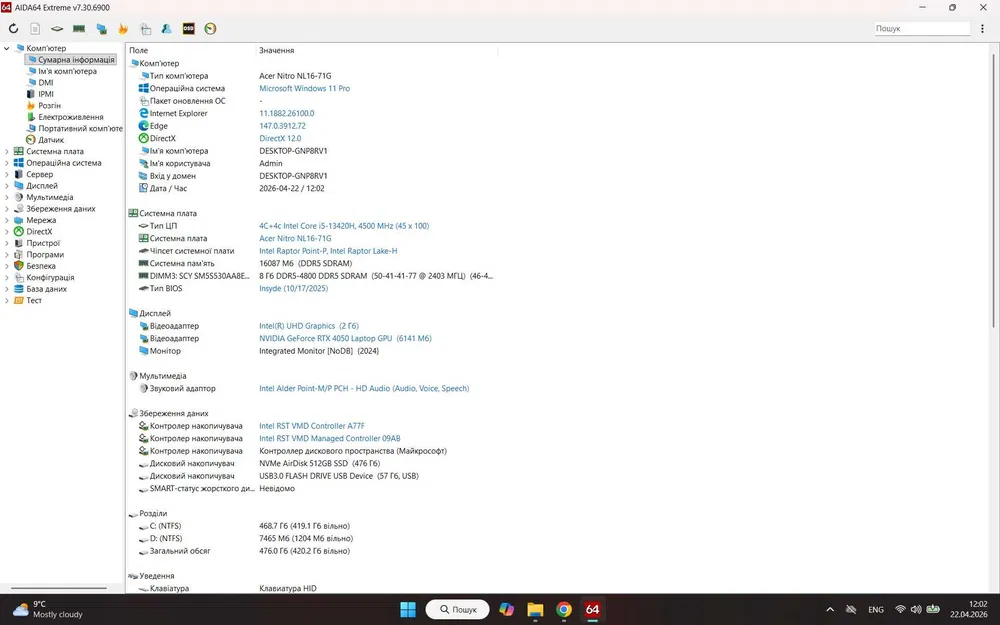Viewport: 1000px width, 625px height.
Task: Click the tree pane horizontal scrollbar
Action: point(59,587)
